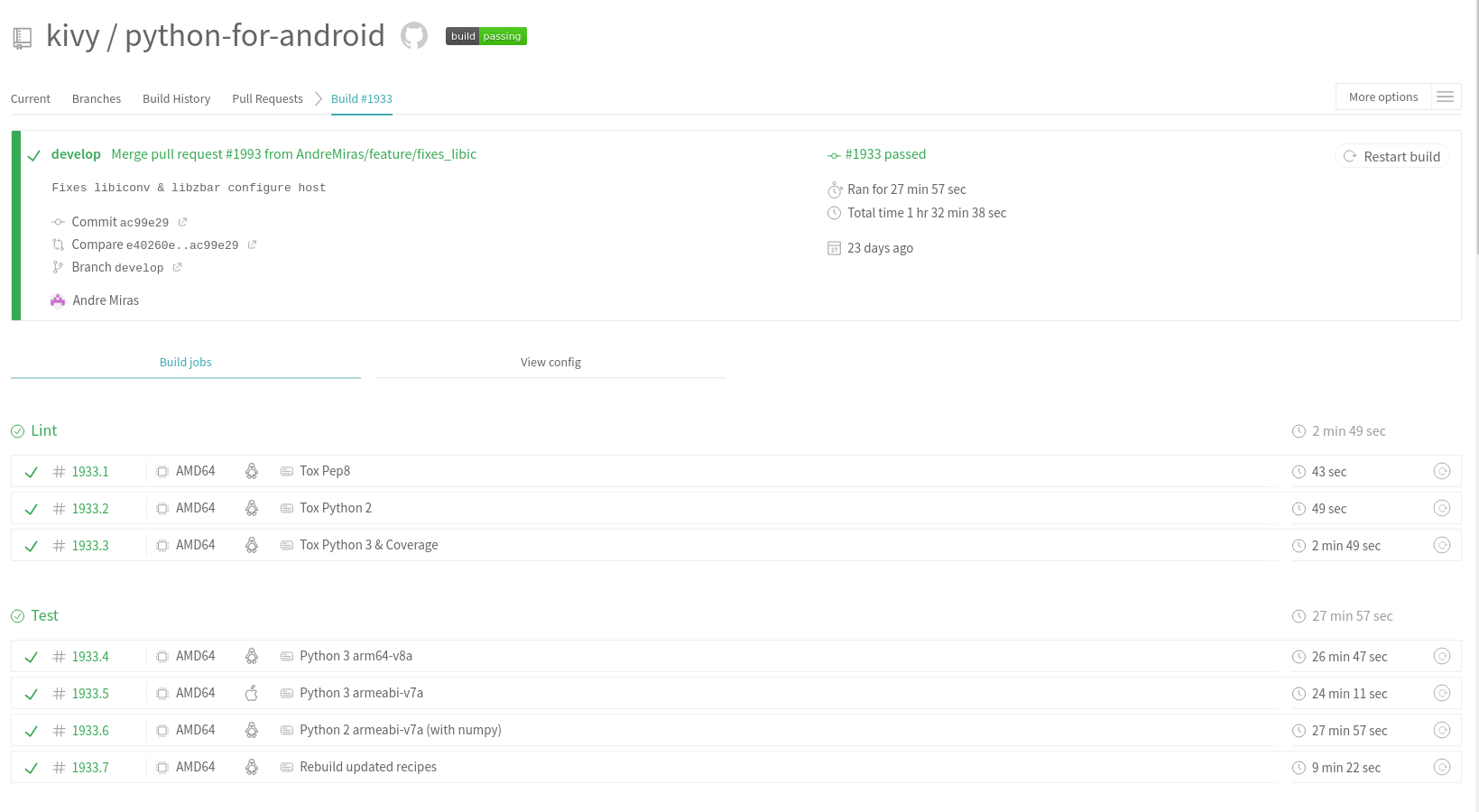1479x812 pixels.
Task: Click the clock icon beside 26 min 47 sec
Action: [1299, 657]
